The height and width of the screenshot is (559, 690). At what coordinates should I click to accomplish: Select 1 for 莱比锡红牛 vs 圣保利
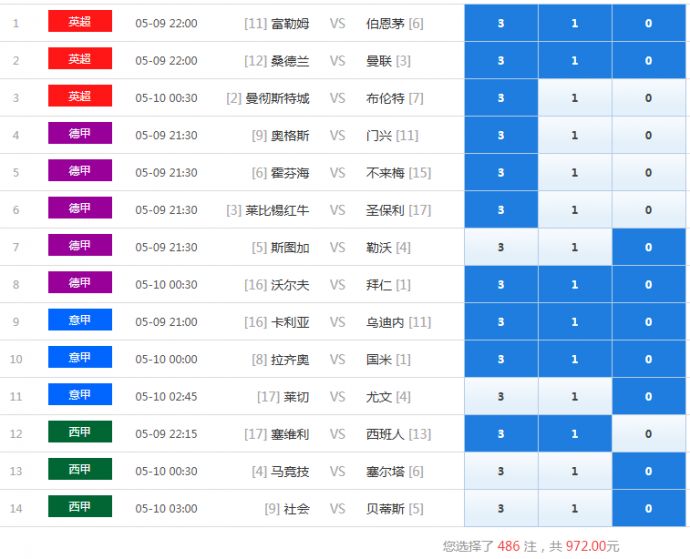click(x=575, y=210)
